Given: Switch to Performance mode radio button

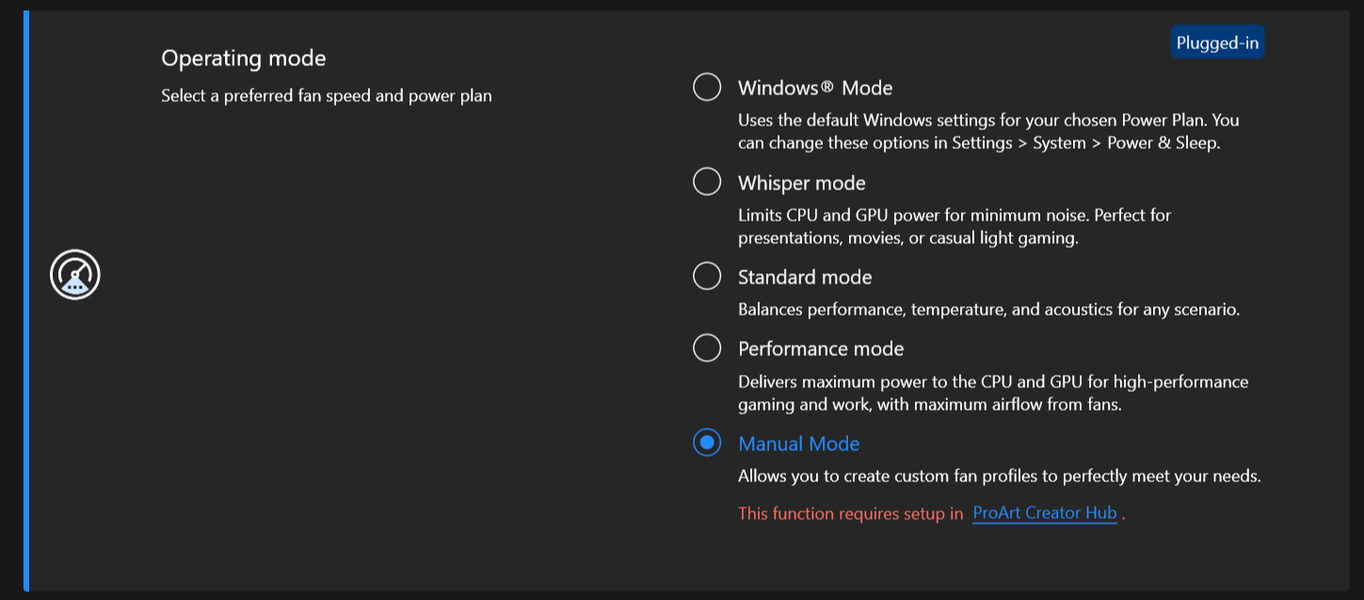Looking at the screenshot, I should tap(707, 348).
